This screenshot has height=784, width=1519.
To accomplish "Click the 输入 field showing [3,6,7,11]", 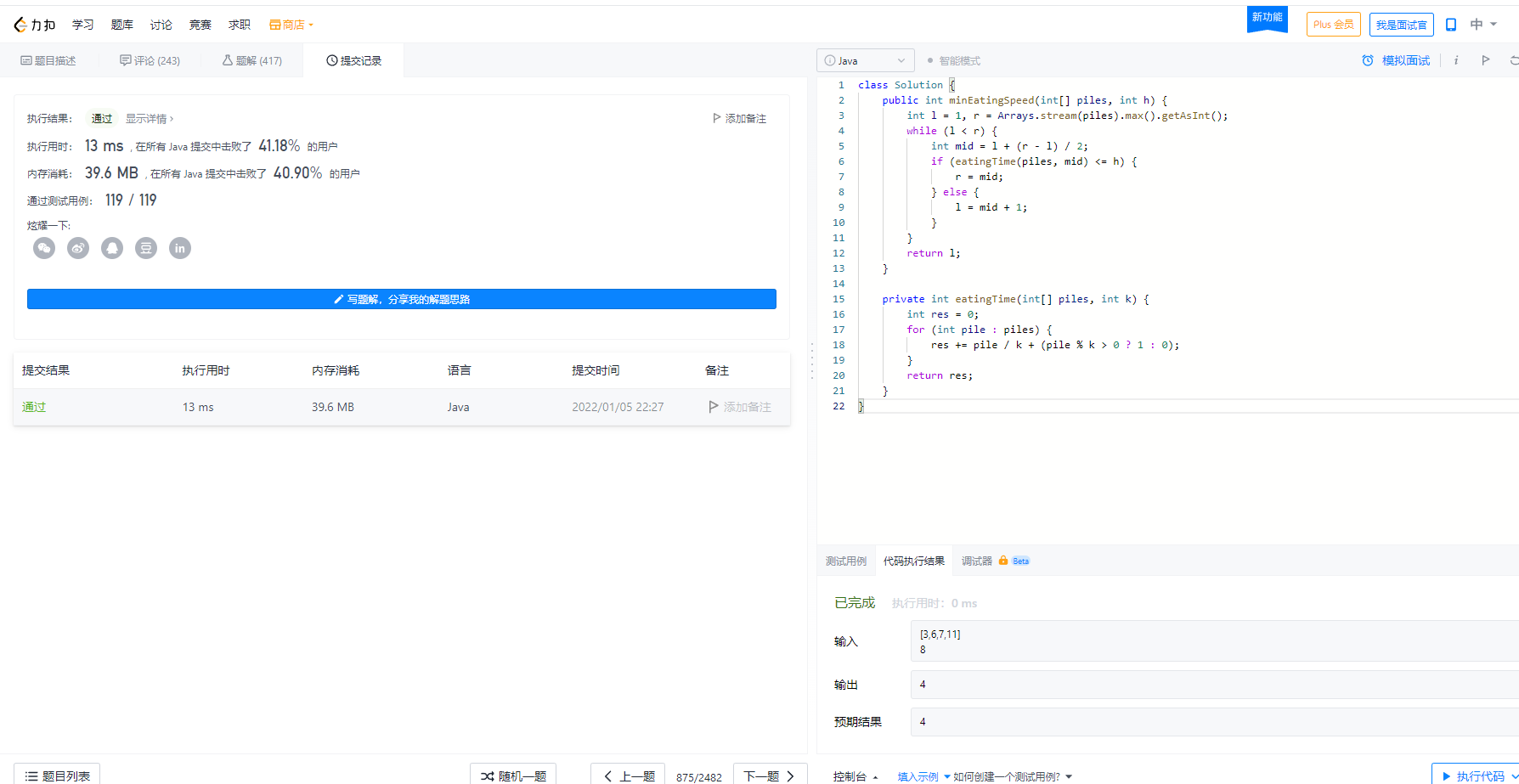I will (1215, 641).
